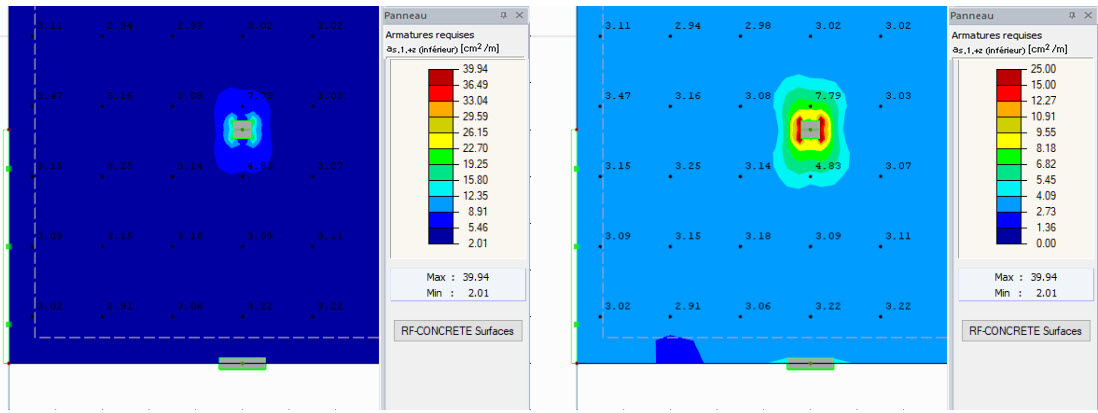Click the 3.16 value in the dark blue plot
Image resolution: width=1098 pixels, height=413 pixels.
click(x=119, y=95)
